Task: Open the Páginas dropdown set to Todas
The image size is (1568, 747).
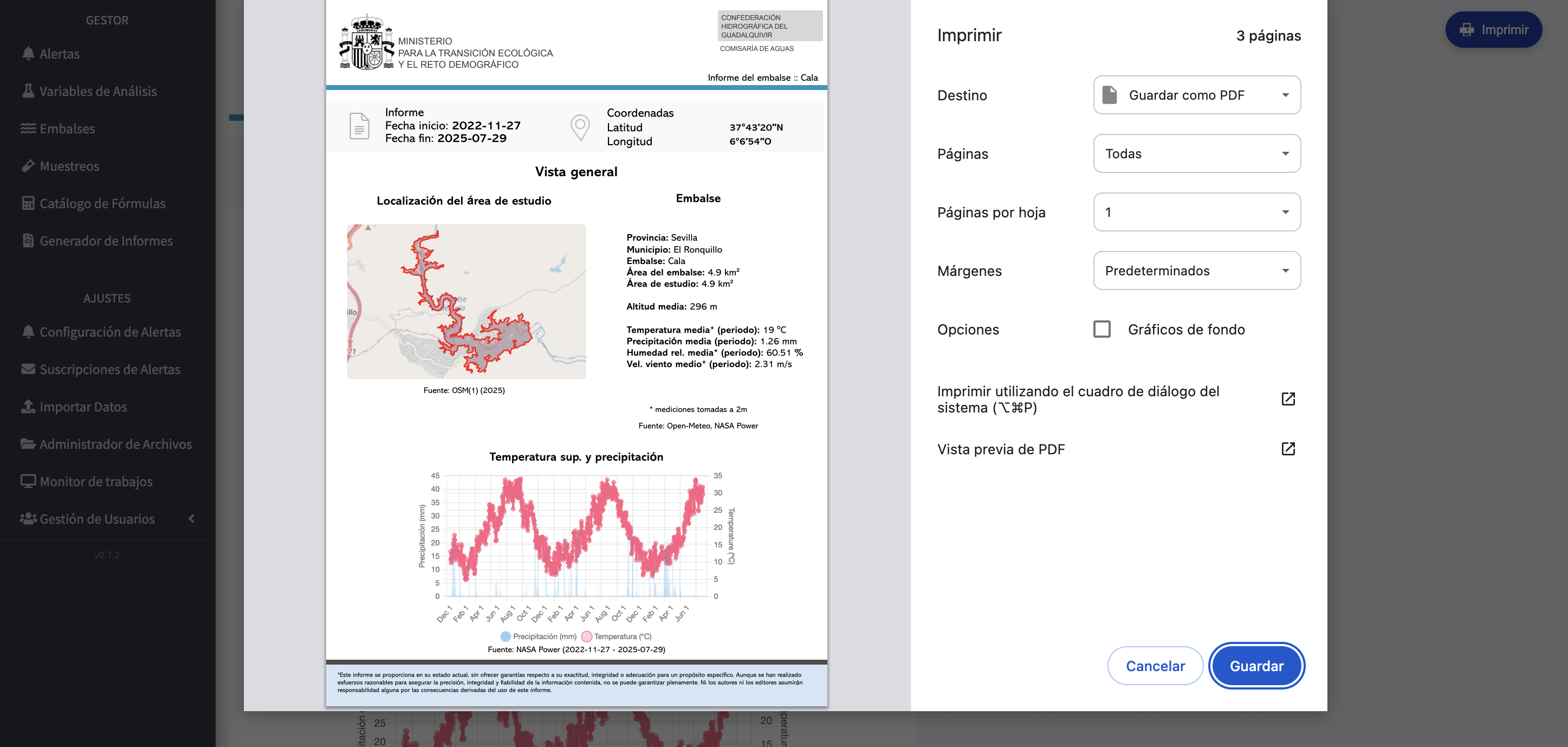Action: [x=1197, y=153]
